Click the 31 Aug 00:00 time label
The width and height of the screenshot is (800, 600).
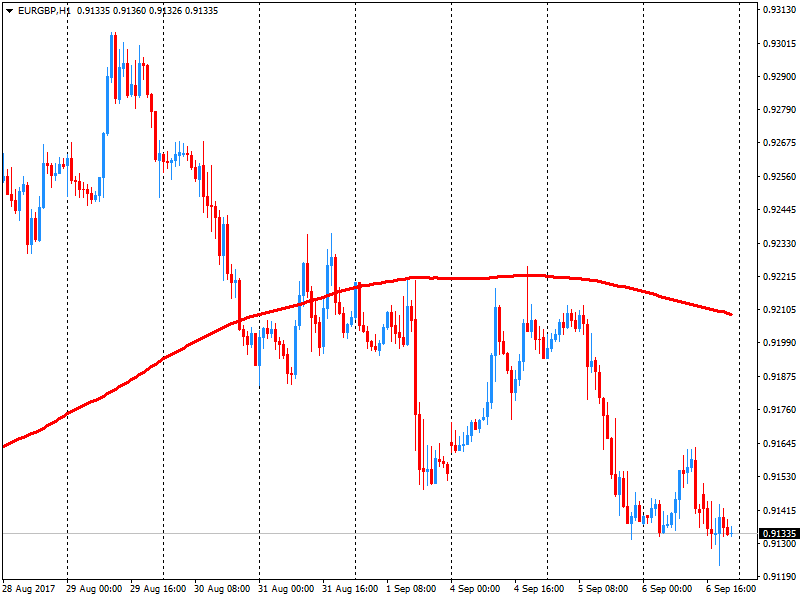point(286,589)
